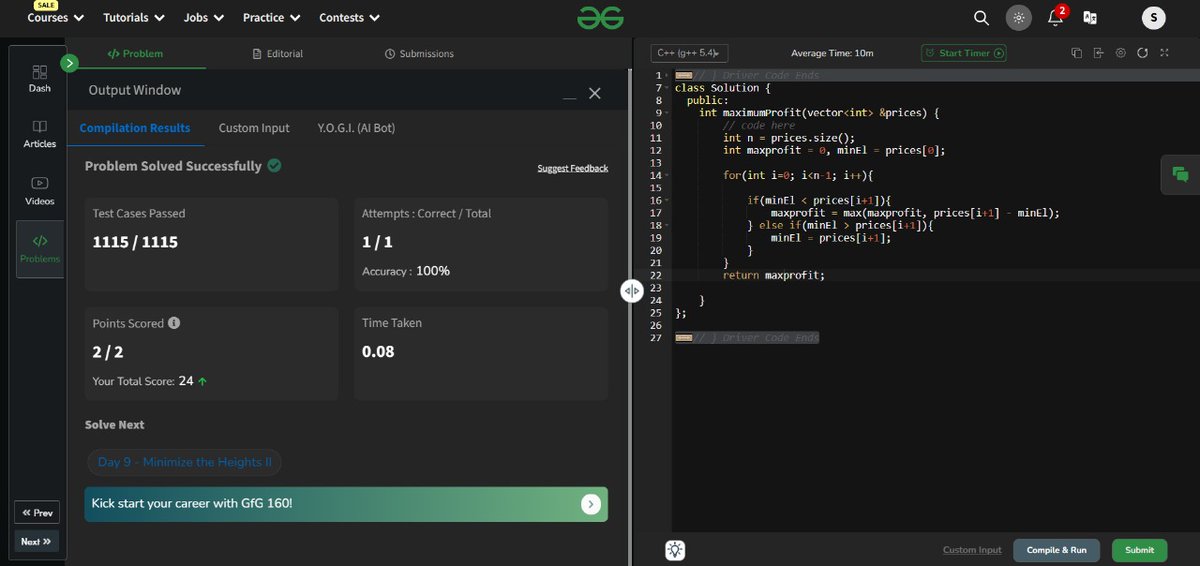The width and height of the screenshot is (1200, 566).
Task: Click the Compile & Run button
Action: tap(1056, 550)
